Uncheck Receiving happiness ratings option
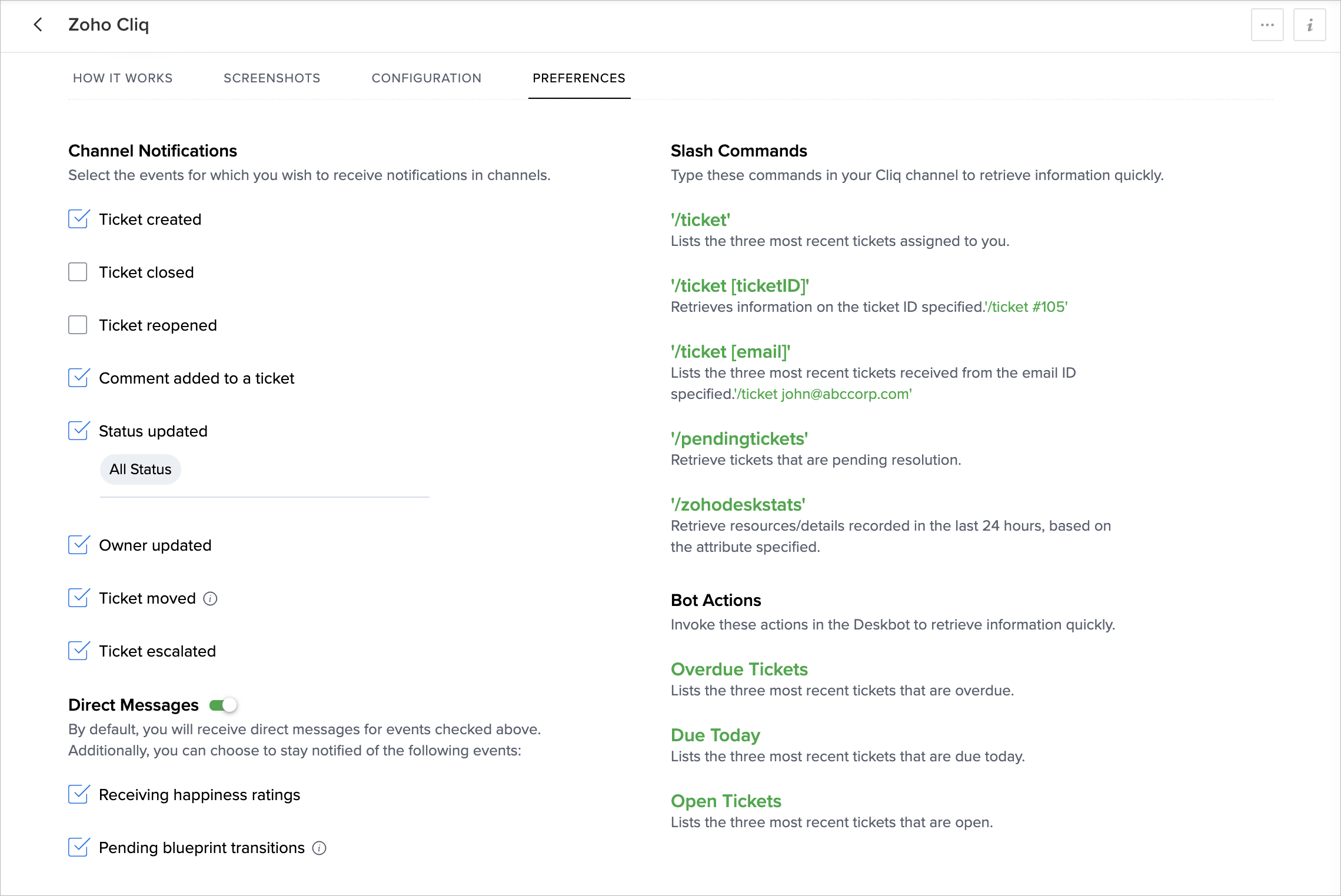This screenshot has width=1341, height=896. [x=78, y=794]
